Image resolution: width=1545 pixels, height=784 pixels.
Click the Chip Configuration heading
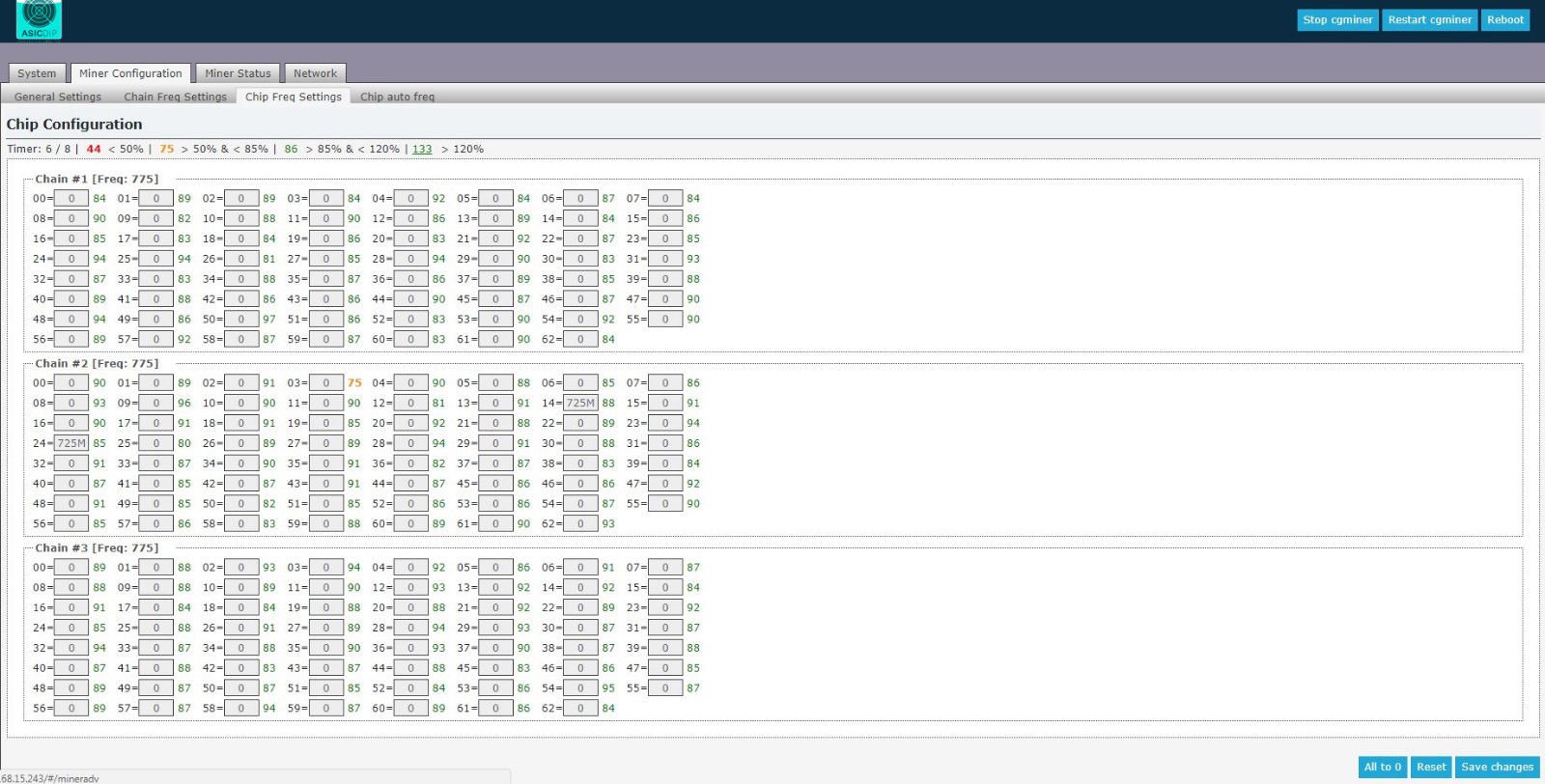74,124
